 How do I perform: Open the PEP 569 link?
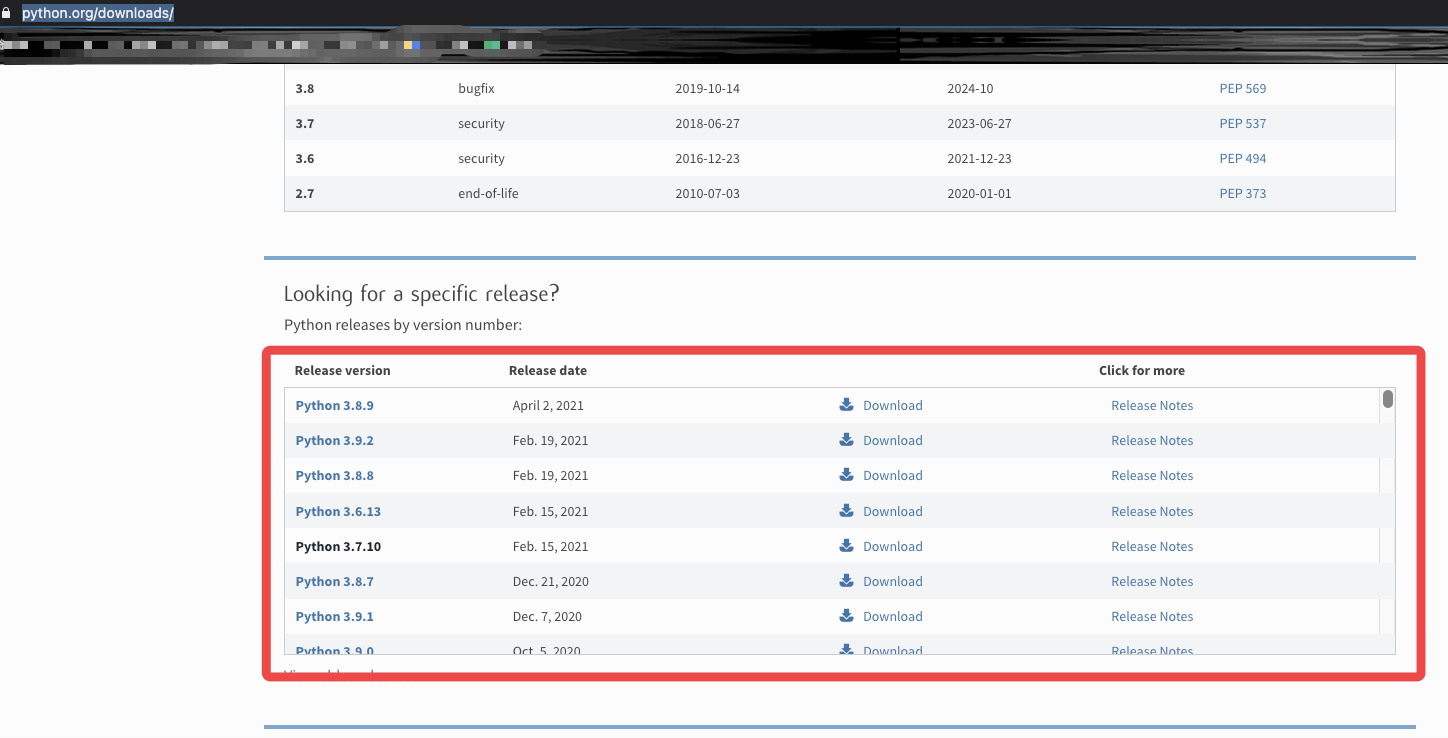pos(1242,88)
